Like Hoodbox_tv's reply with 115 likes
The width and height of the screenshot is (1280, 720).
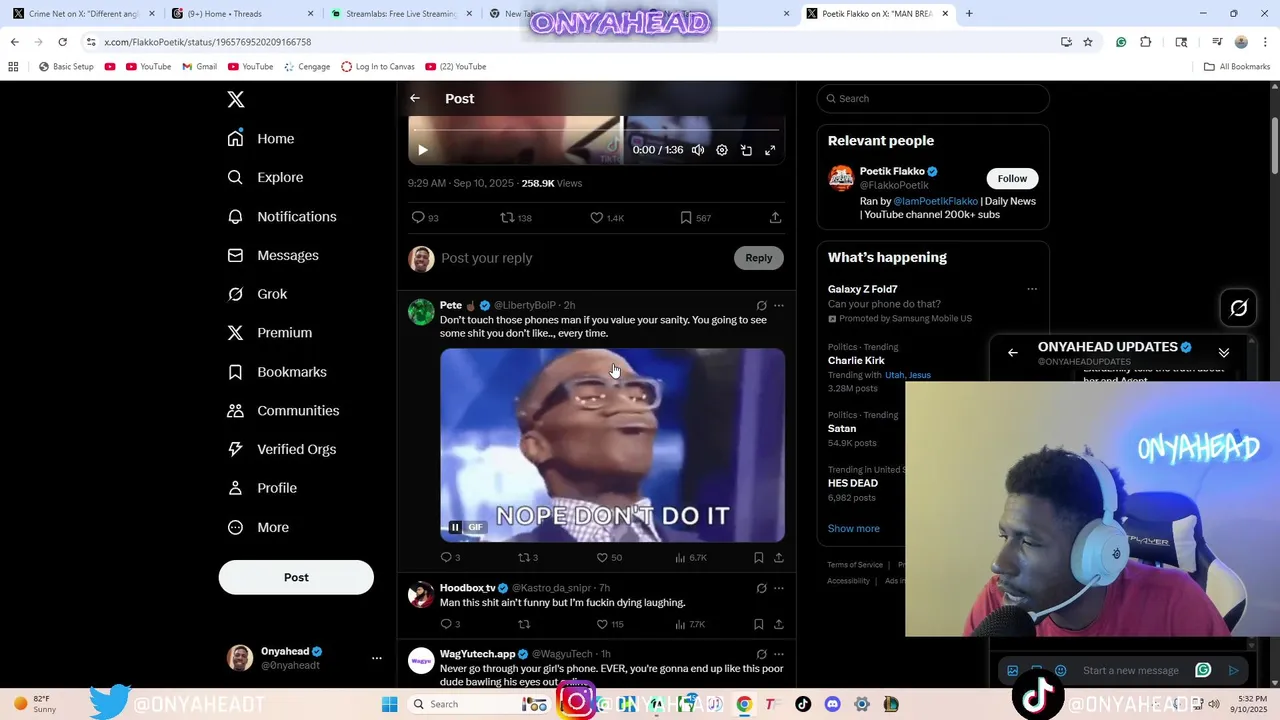coord(602,624)
